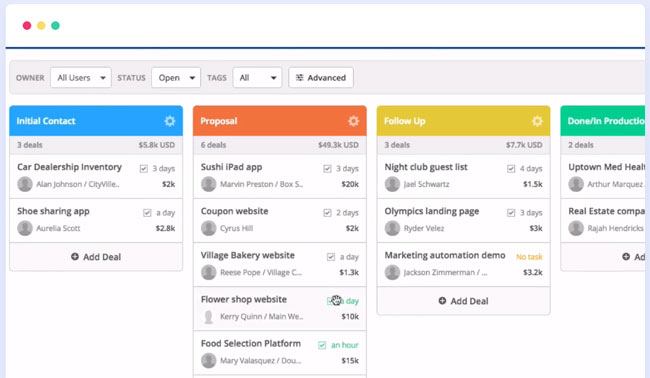Toggle task checkbox on Night club guest list
The height and width of the screenshot is (378, 650).
point(511,169)
